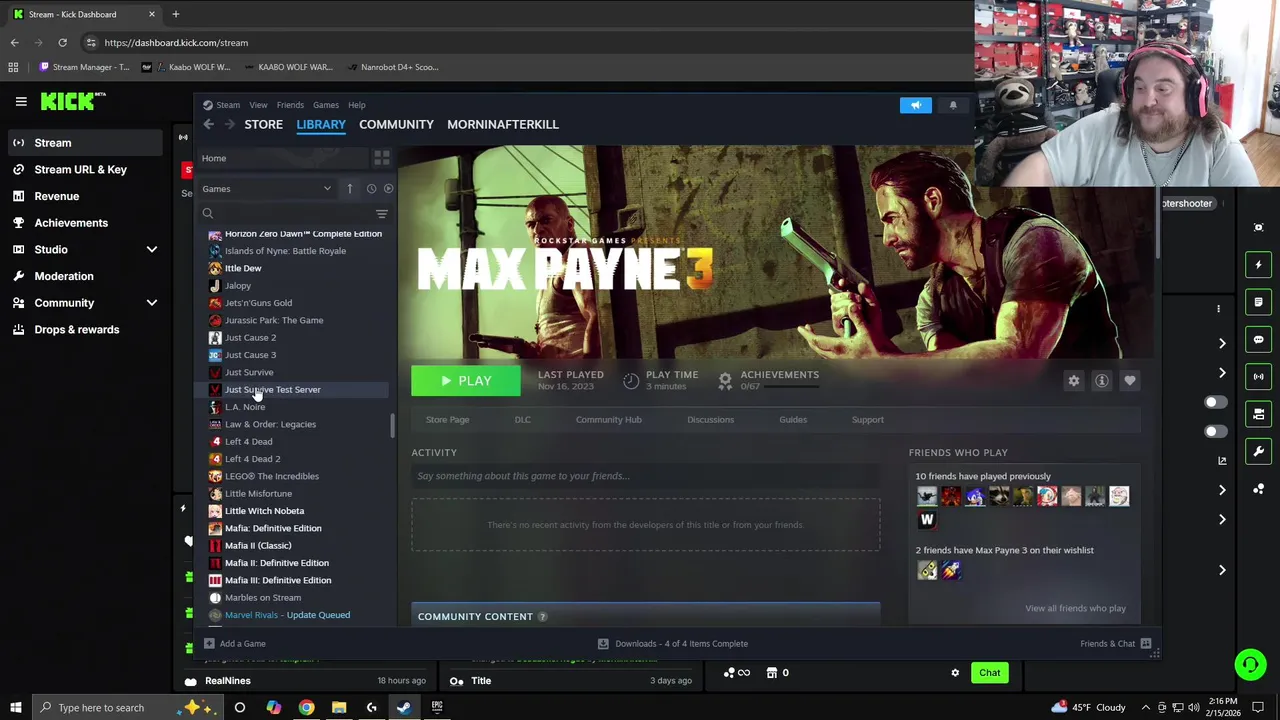Open chat settings gear next to Chat
Viewport: 1280px width, 720px height.
pos(955,673)
